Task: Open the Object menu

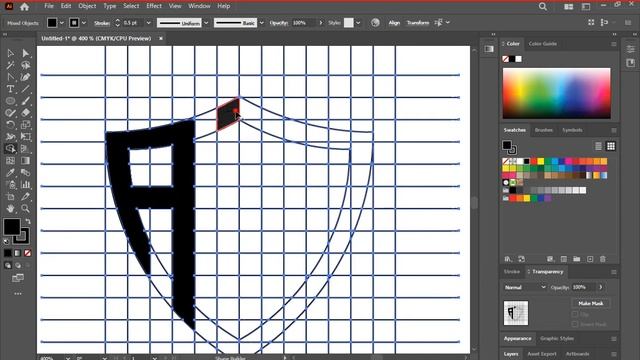Action: pos(87,6)
